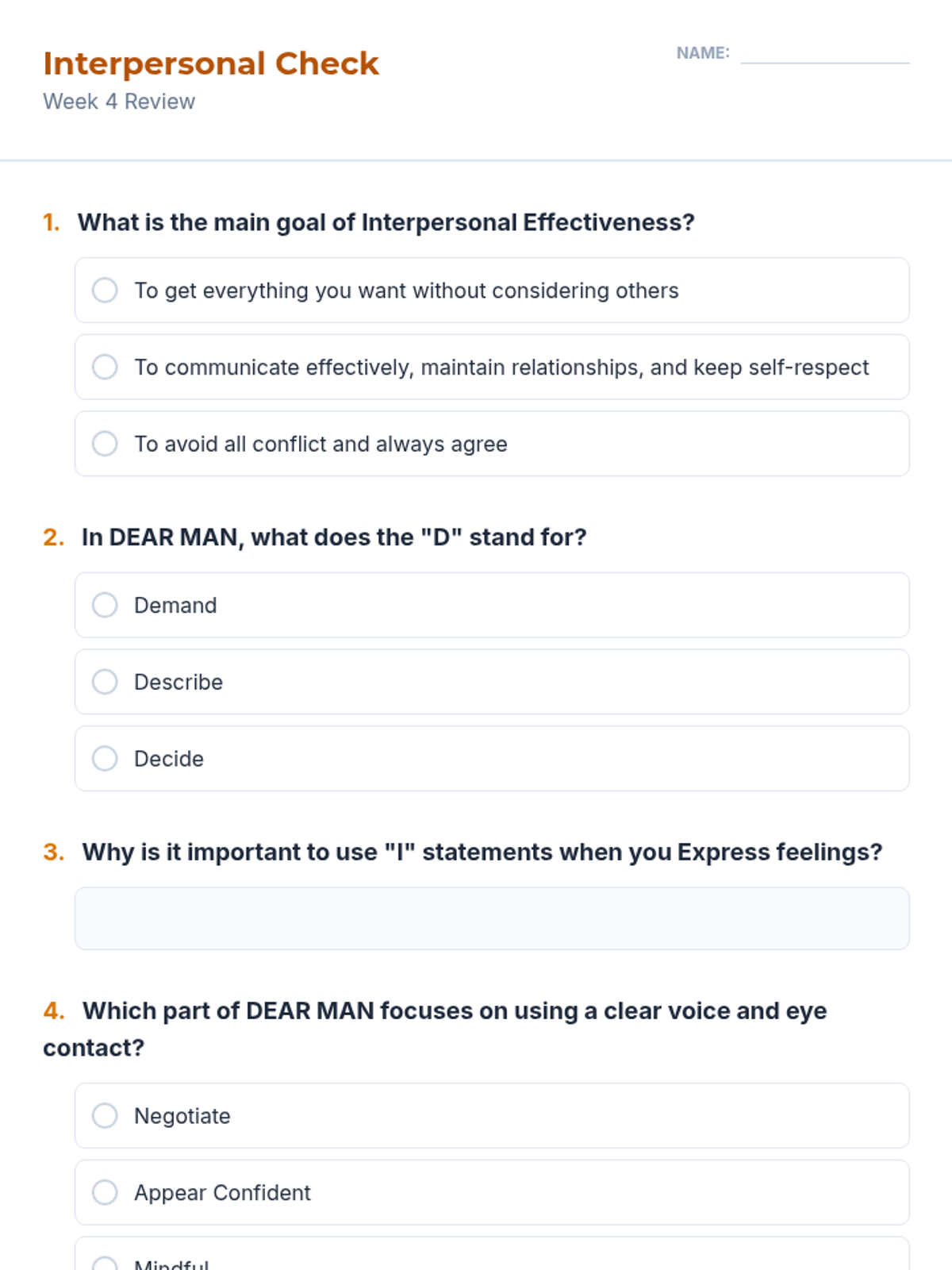Select 'To avoid all conflict' radio option
Image resolution: width=952 pixels, height=1270 pixels.
click(x=105, y=444)
